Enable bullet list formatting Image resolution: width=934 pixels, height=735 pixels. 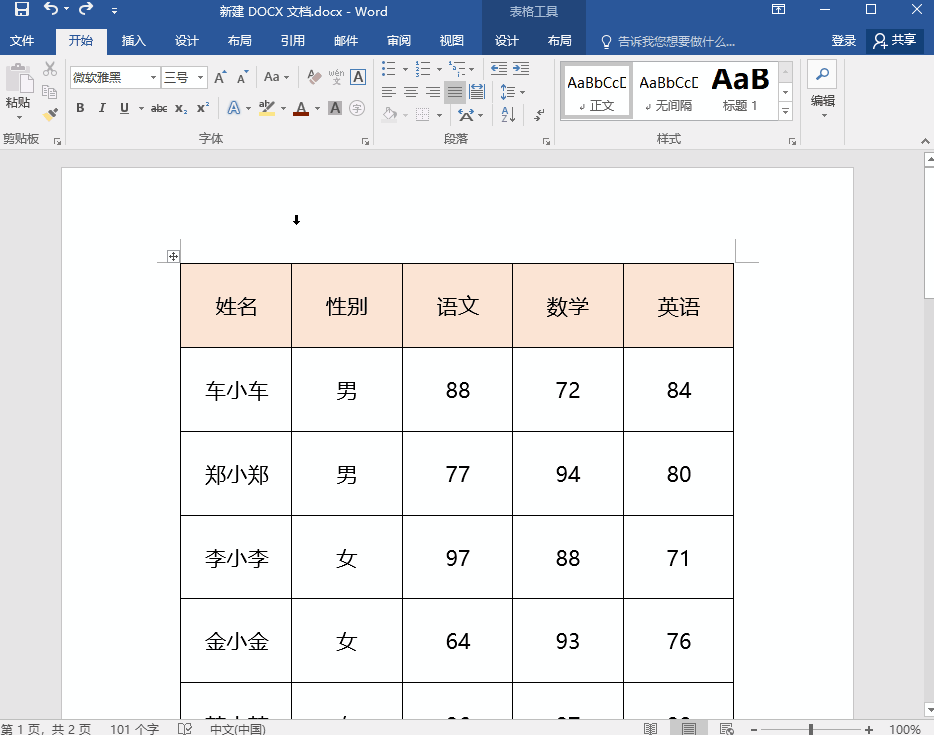click(x=387, y=68)
